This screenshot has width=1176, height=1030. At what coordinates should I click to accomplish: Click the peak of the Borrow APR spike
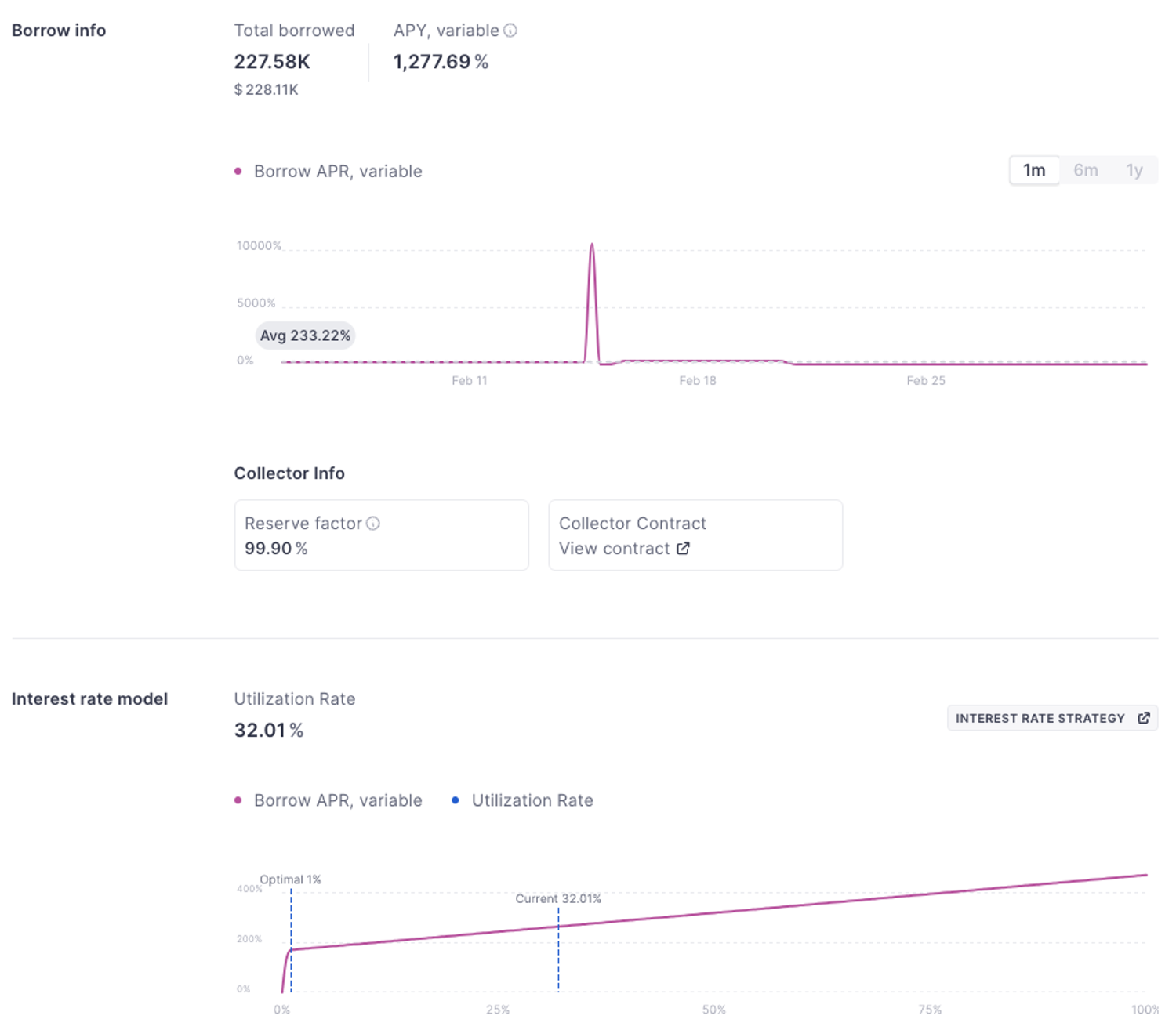592,245
